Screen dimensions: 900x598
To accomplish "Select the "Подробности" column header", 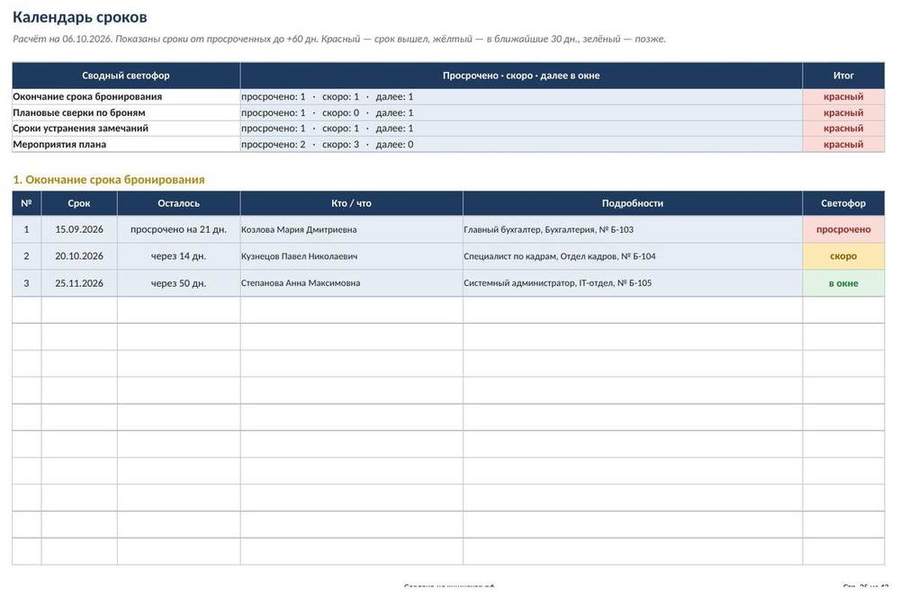I will pos(633,203).
